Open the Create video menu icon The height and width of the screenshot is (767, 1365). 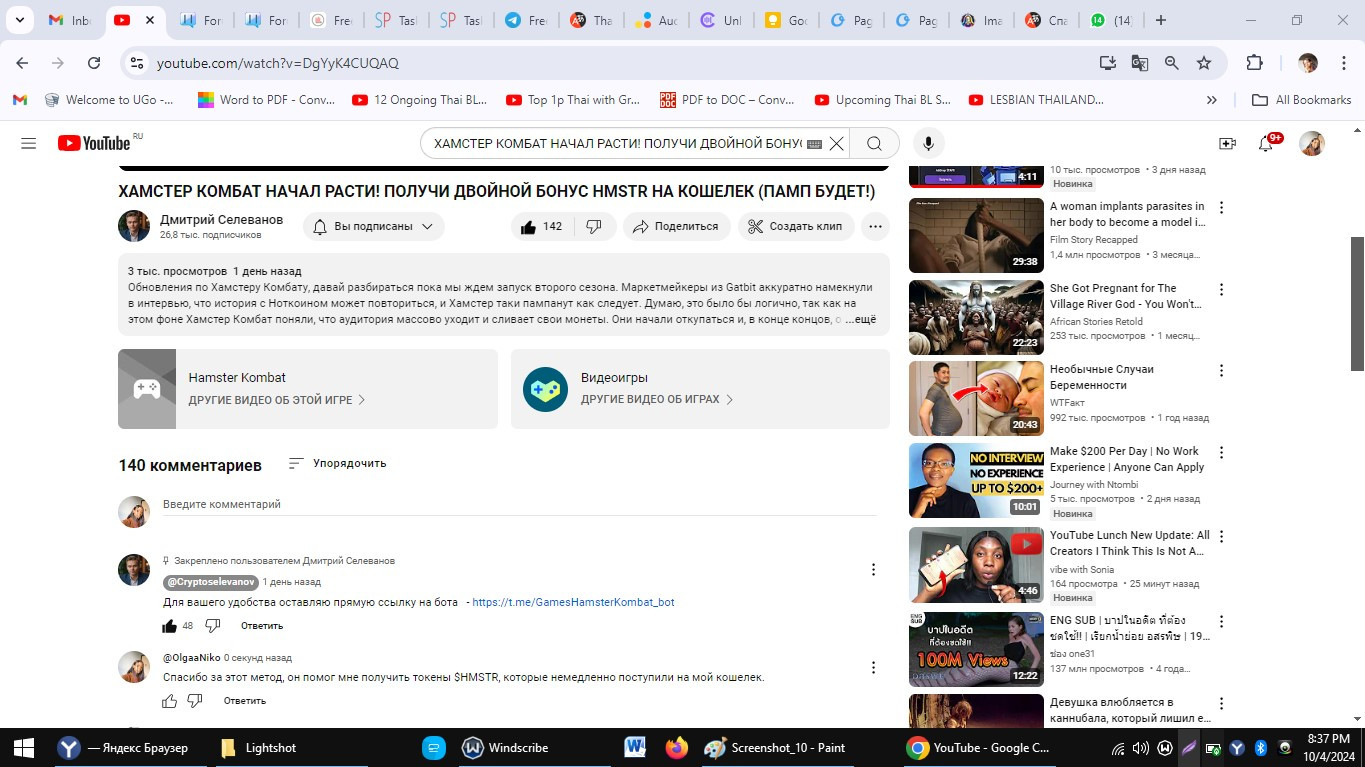(x=1227, y=143)
